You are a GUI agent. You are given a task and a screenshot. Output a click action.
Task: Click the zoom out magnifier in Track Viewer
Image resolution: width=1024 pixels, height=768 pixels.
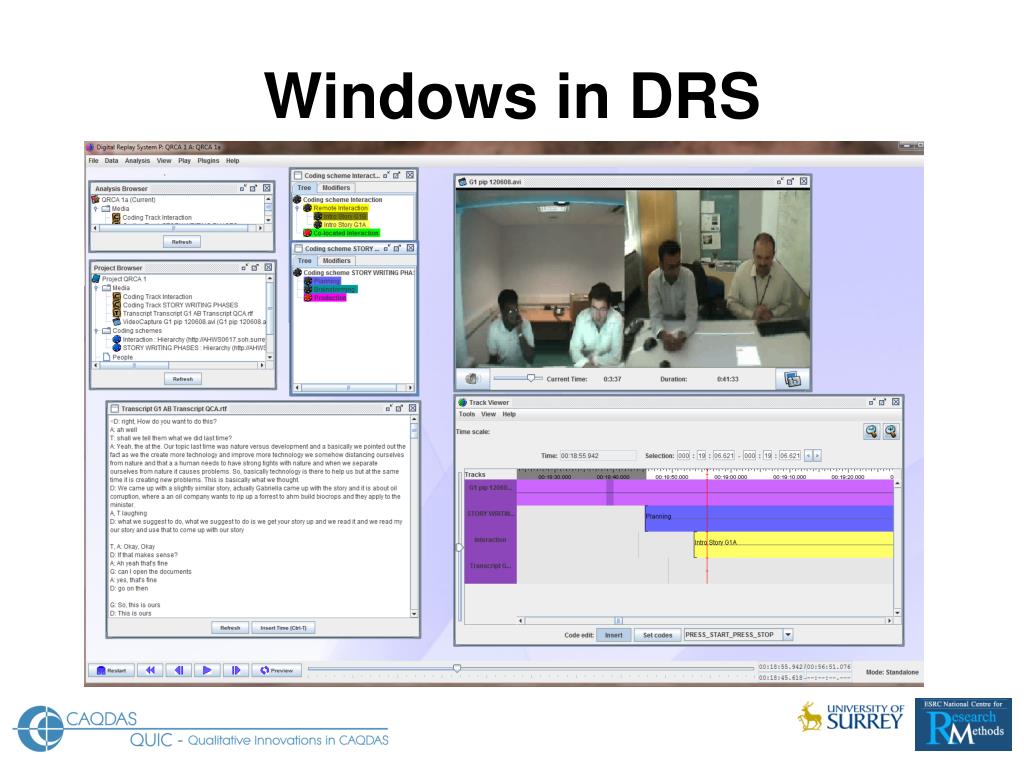pyautogui.click(x=871, y=431)
